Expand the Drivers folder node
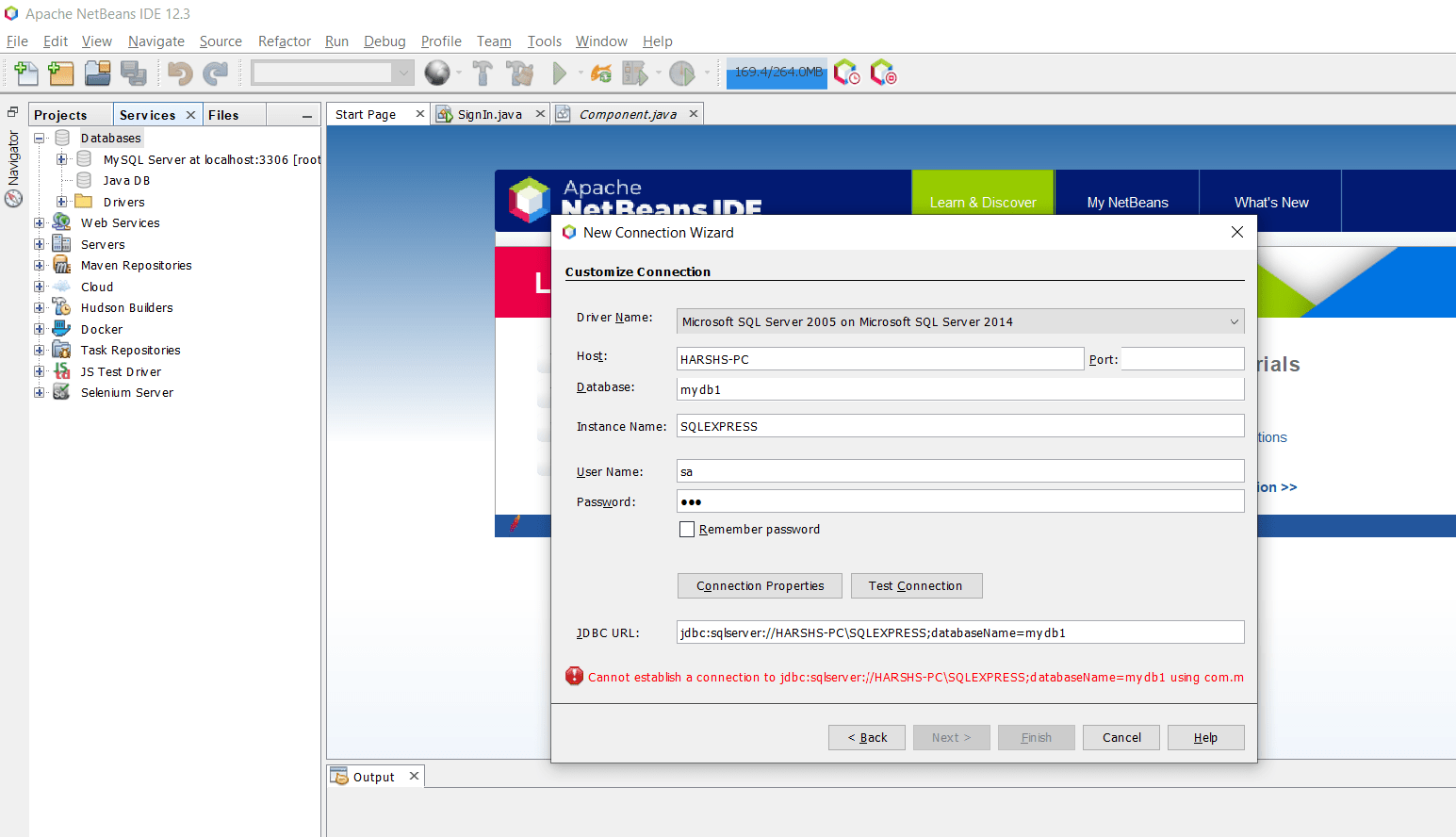Image resolution: width=1456 pixels, height=837 pixels. click(62, 202)
